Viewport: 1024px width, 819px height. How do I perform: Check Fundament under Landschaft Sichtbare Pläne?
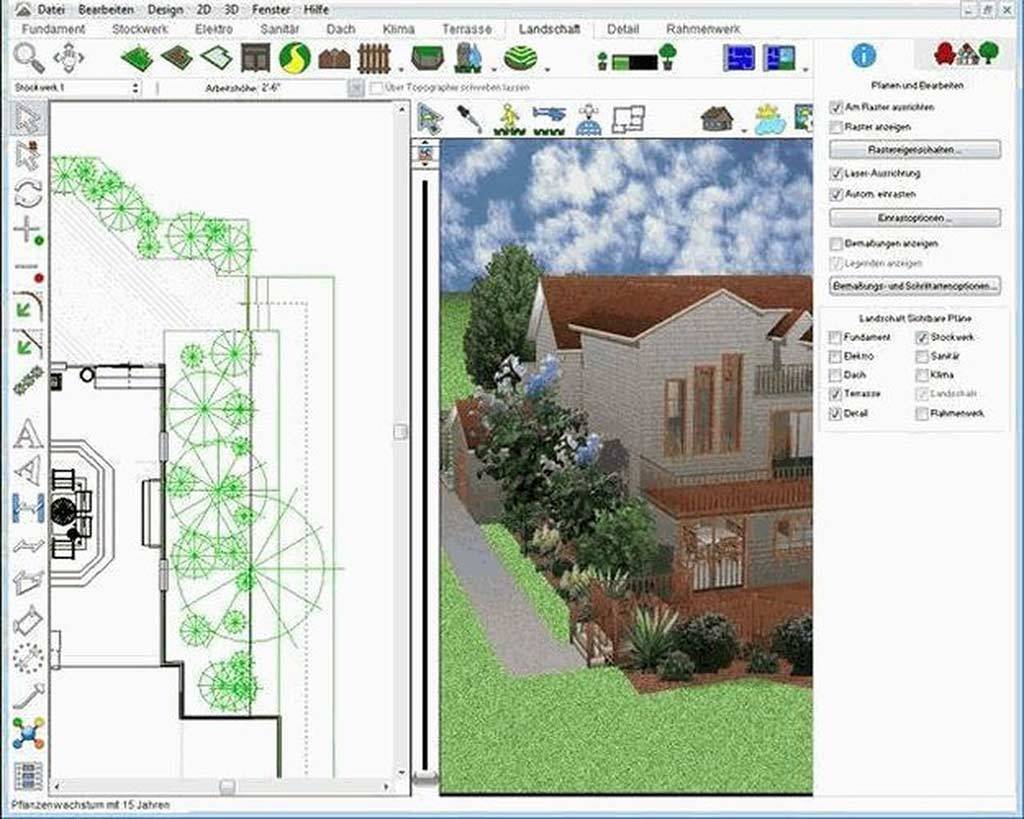[x=834, y=338]
